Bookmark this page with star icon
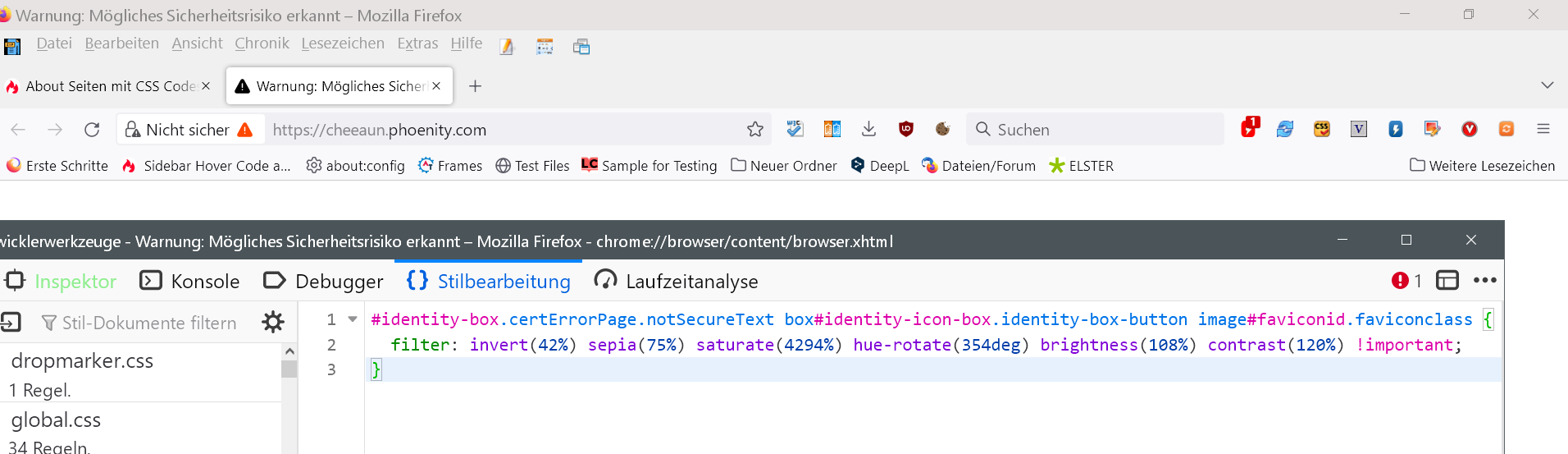This screenshot has height=454, width=1568. click(754, 130)
